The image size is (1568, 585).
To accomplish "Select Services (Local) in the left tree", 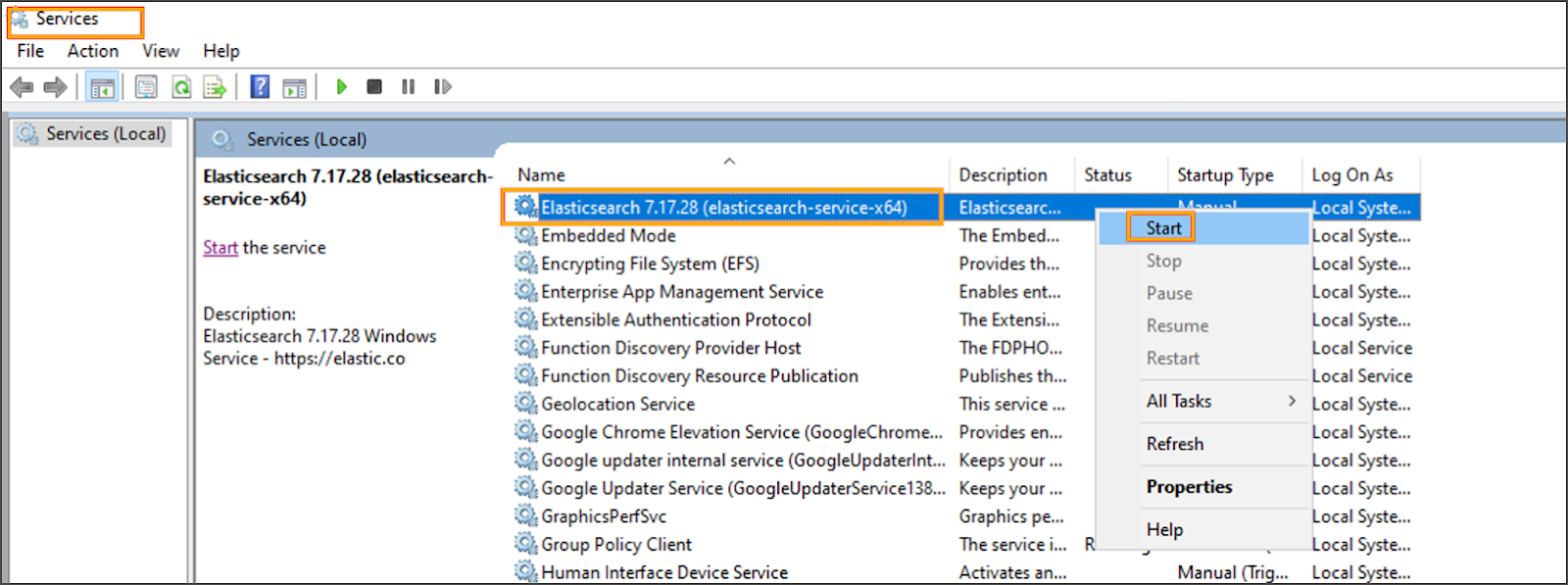I will [105, 134].
